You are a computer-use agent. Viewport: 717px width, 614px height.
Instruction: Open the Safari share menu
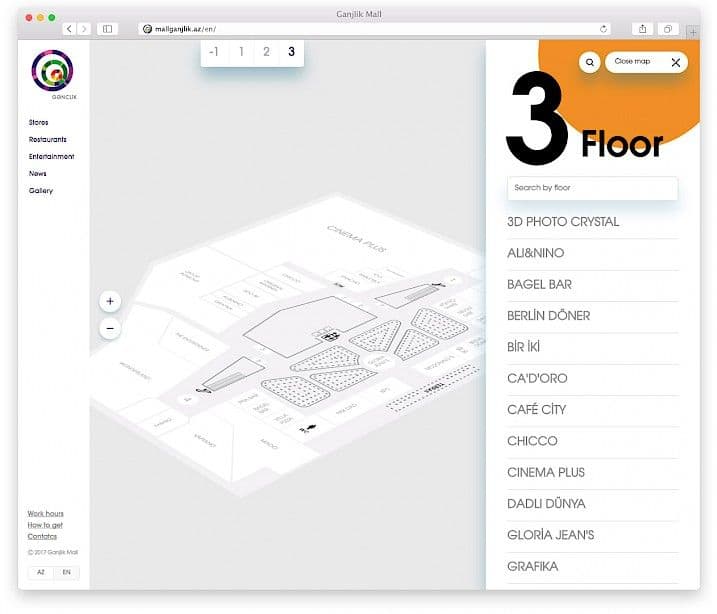(642, 29)
